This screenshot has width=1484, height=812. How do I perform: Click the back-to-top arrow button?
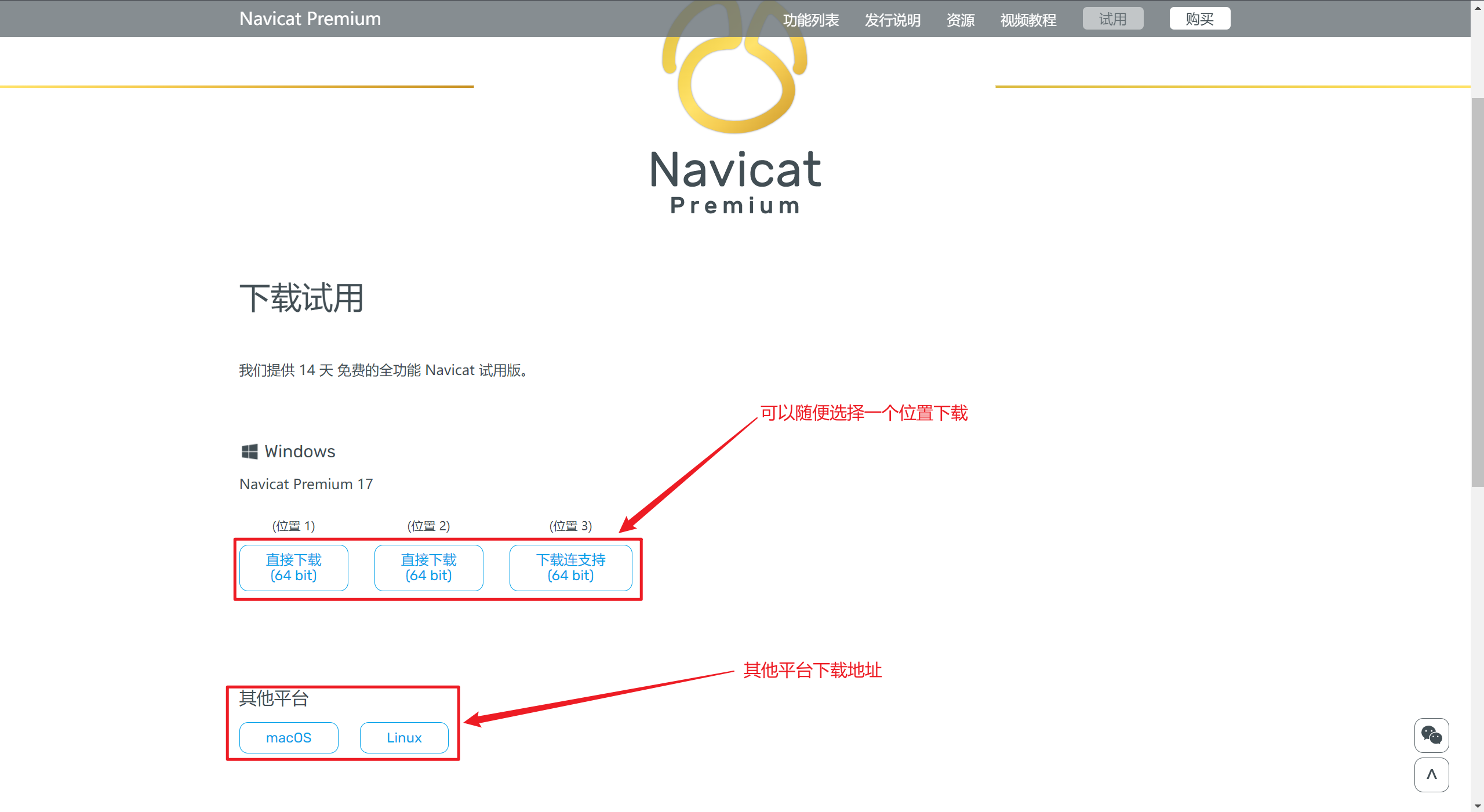1431,775
